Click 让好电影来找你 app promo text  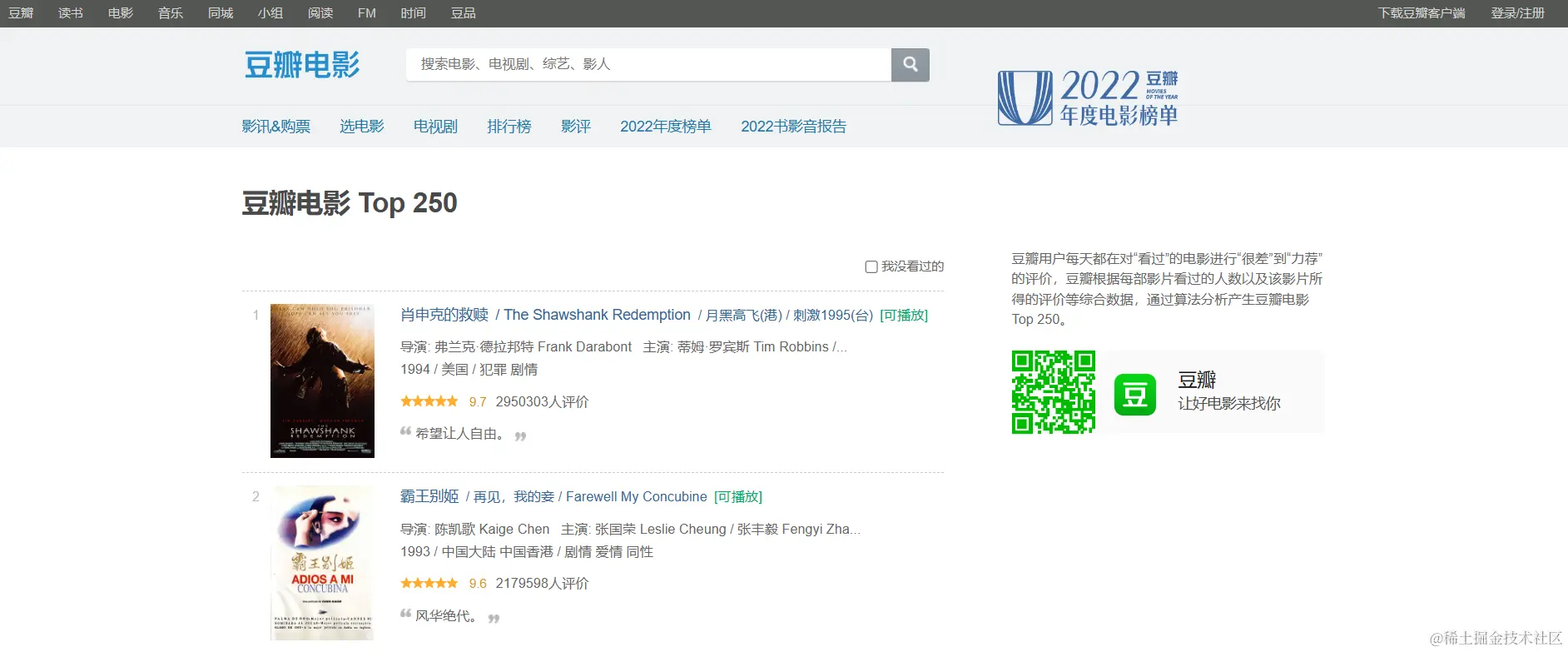1229,404
